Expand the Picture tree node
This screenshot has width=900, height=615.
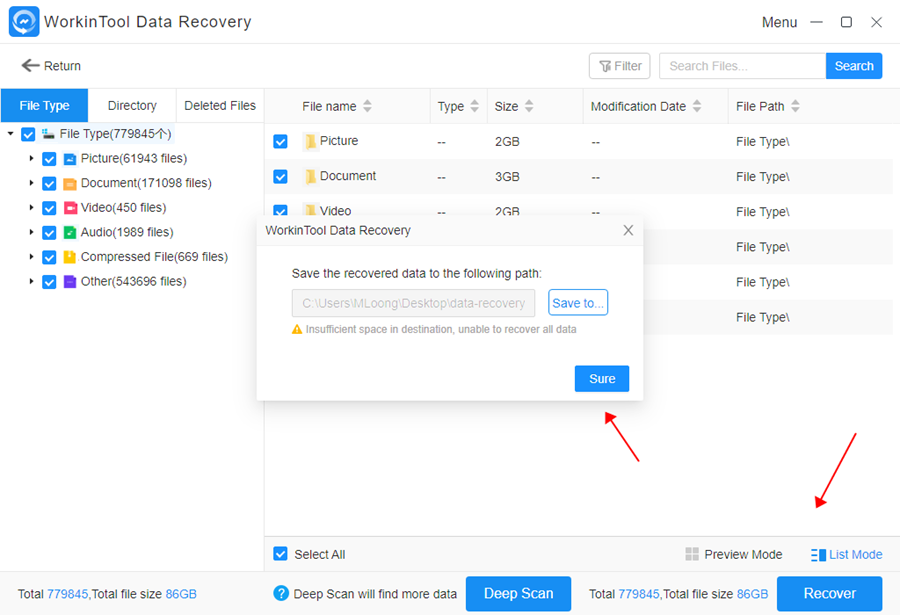32,158
